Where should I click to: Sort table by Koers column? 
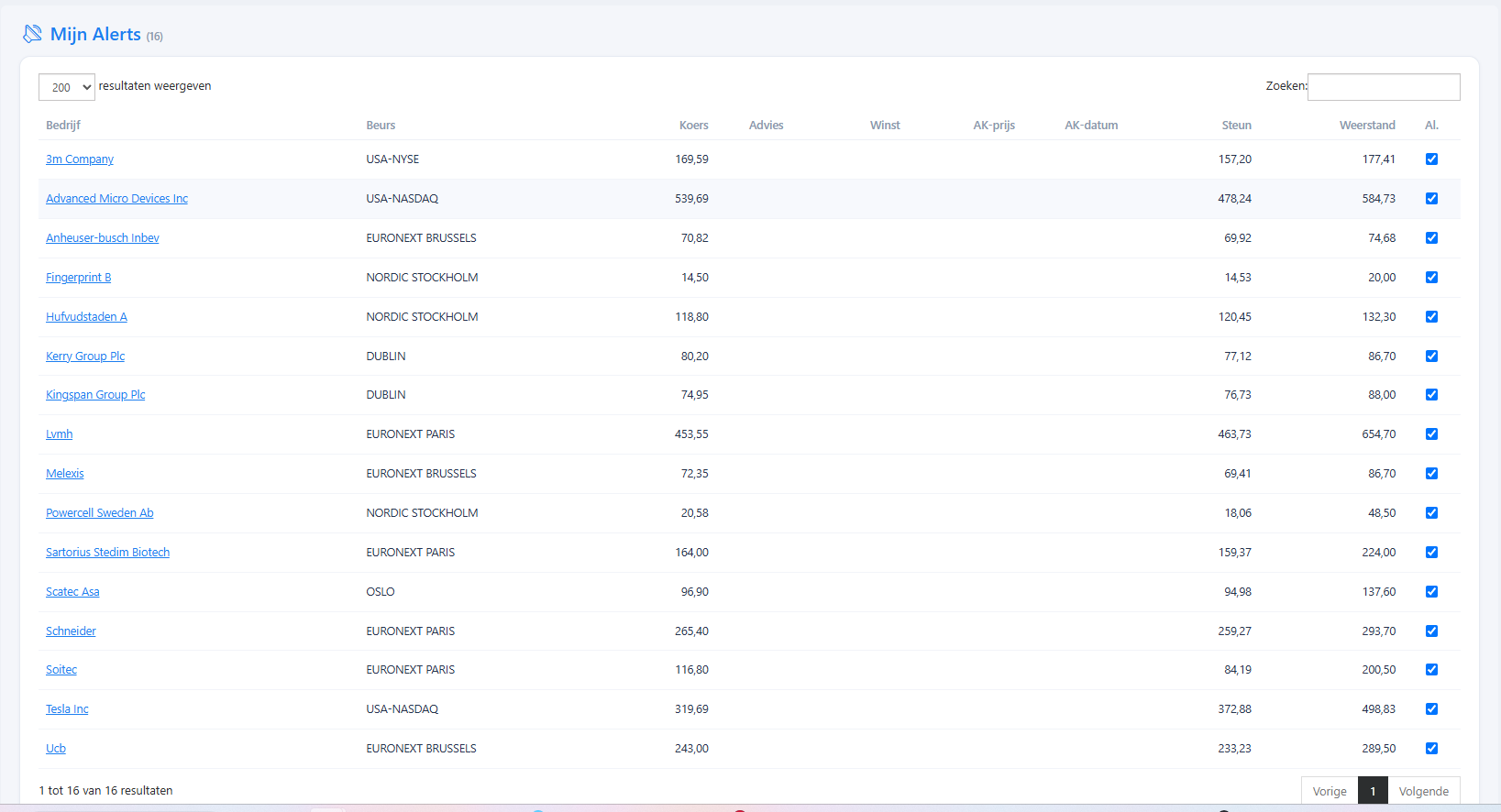point(694,126)
